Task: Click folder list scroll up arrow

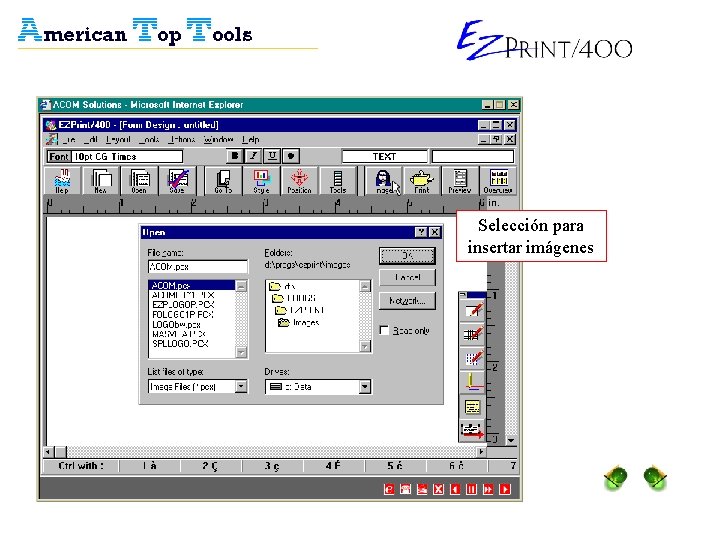Action: pos(365,286)
